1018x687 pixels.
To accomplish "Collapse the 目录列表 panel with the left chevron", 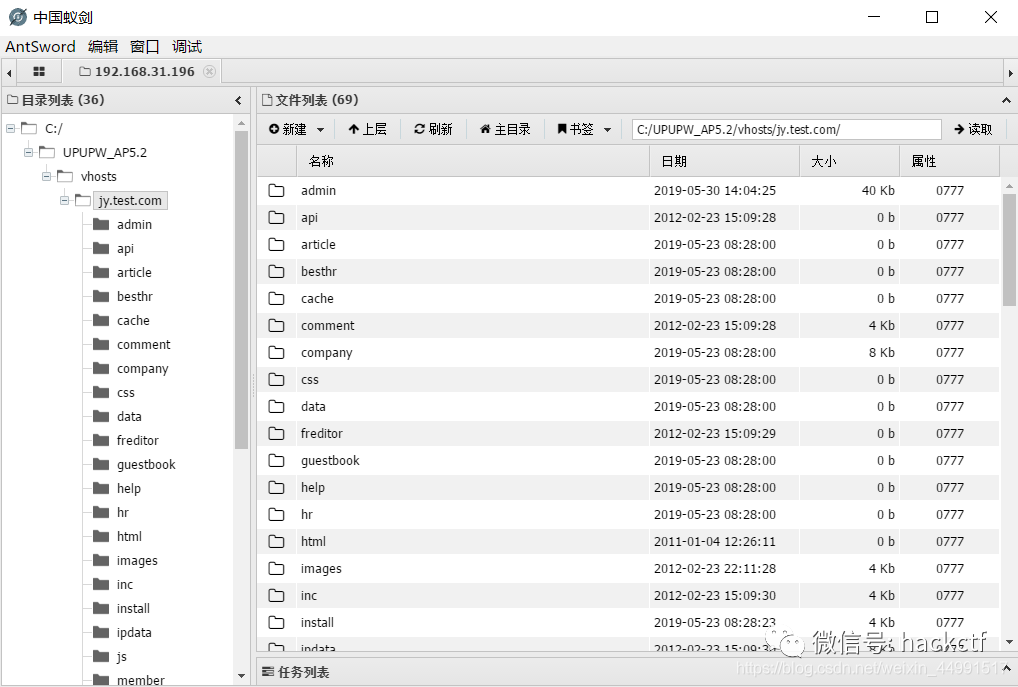I will 238,101.
